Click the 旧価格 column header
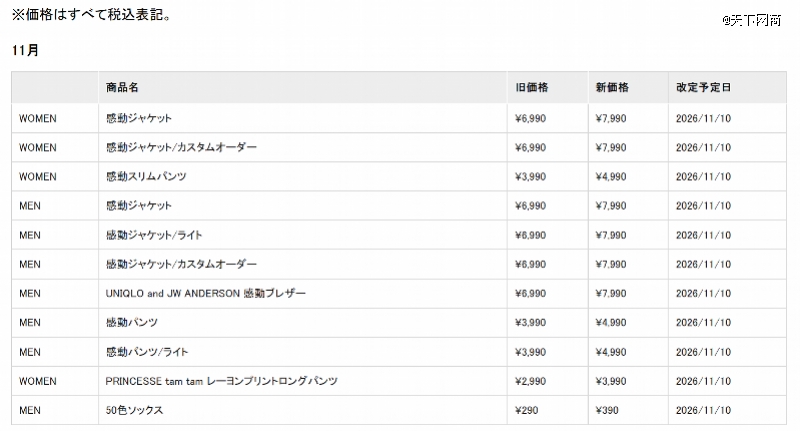The image size is (800, 431). pos(532,87)
